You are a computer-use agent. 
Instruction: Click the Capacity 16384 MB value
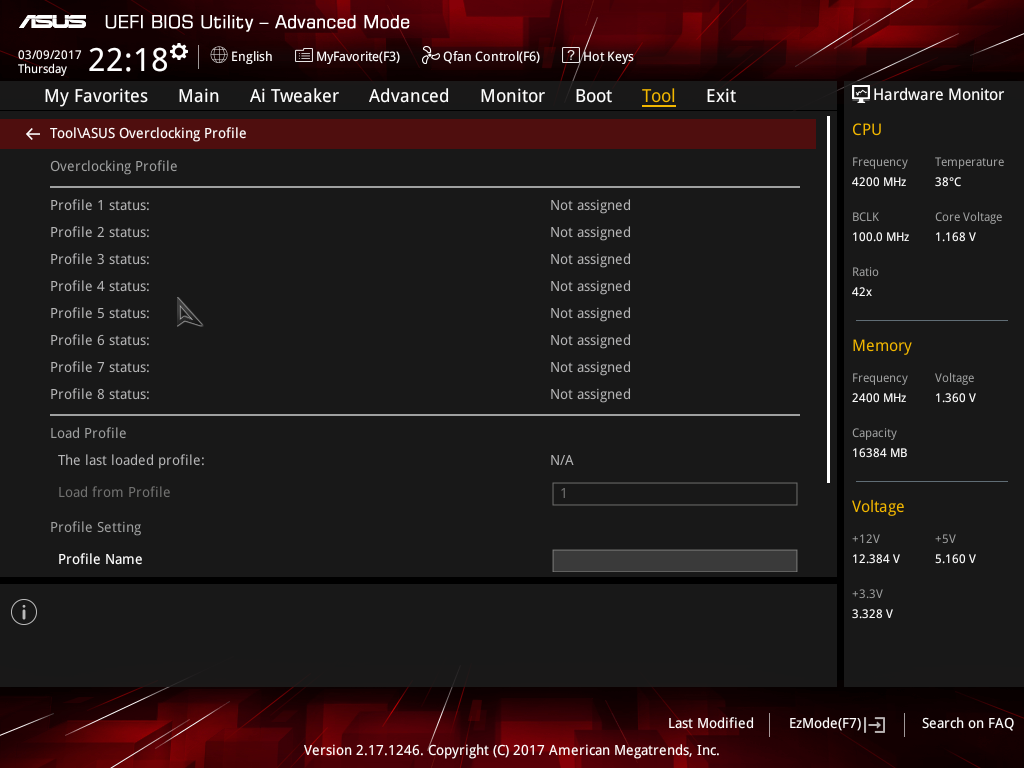pyautogui.click(x=880, y=453)
